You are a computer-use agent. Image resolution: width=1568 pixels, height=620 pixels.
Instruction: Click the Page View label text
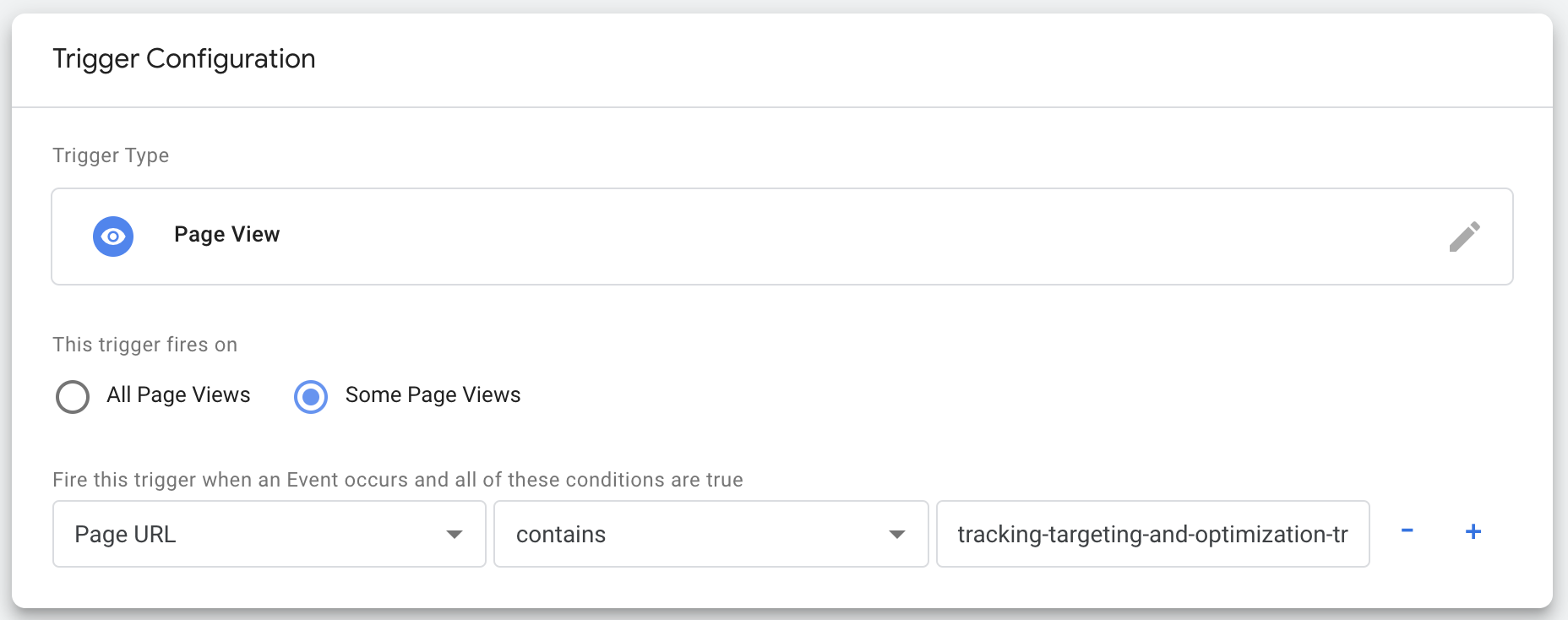tap(226, 234)
